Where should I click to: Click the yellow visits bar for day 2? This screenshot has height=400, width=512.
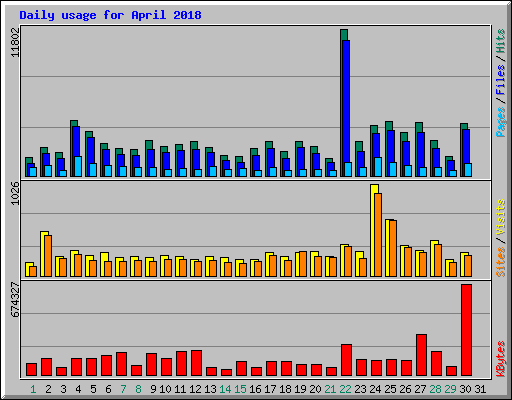43,254
